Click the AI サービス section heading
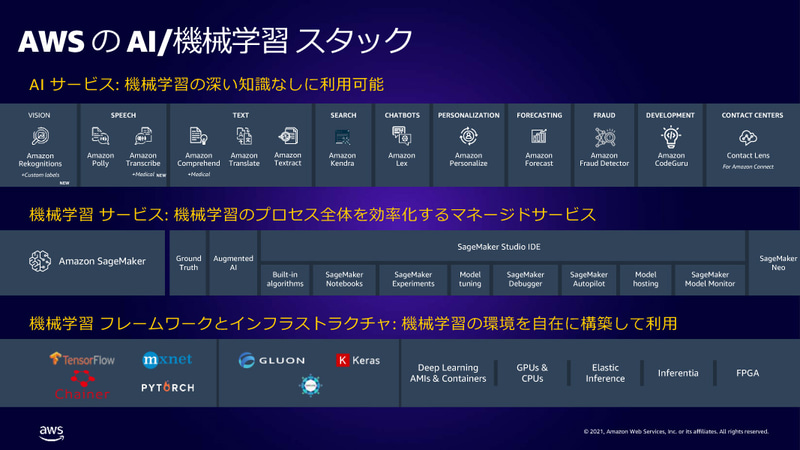 [206, 84]
